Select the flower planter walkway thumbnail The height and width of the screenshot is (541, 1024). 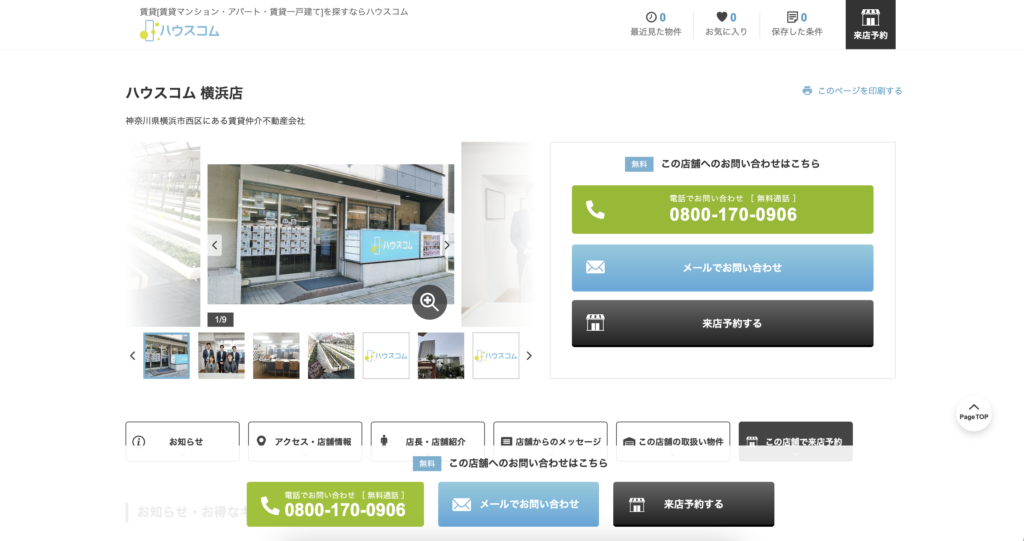pyautogui.click(x=331, y=355)
